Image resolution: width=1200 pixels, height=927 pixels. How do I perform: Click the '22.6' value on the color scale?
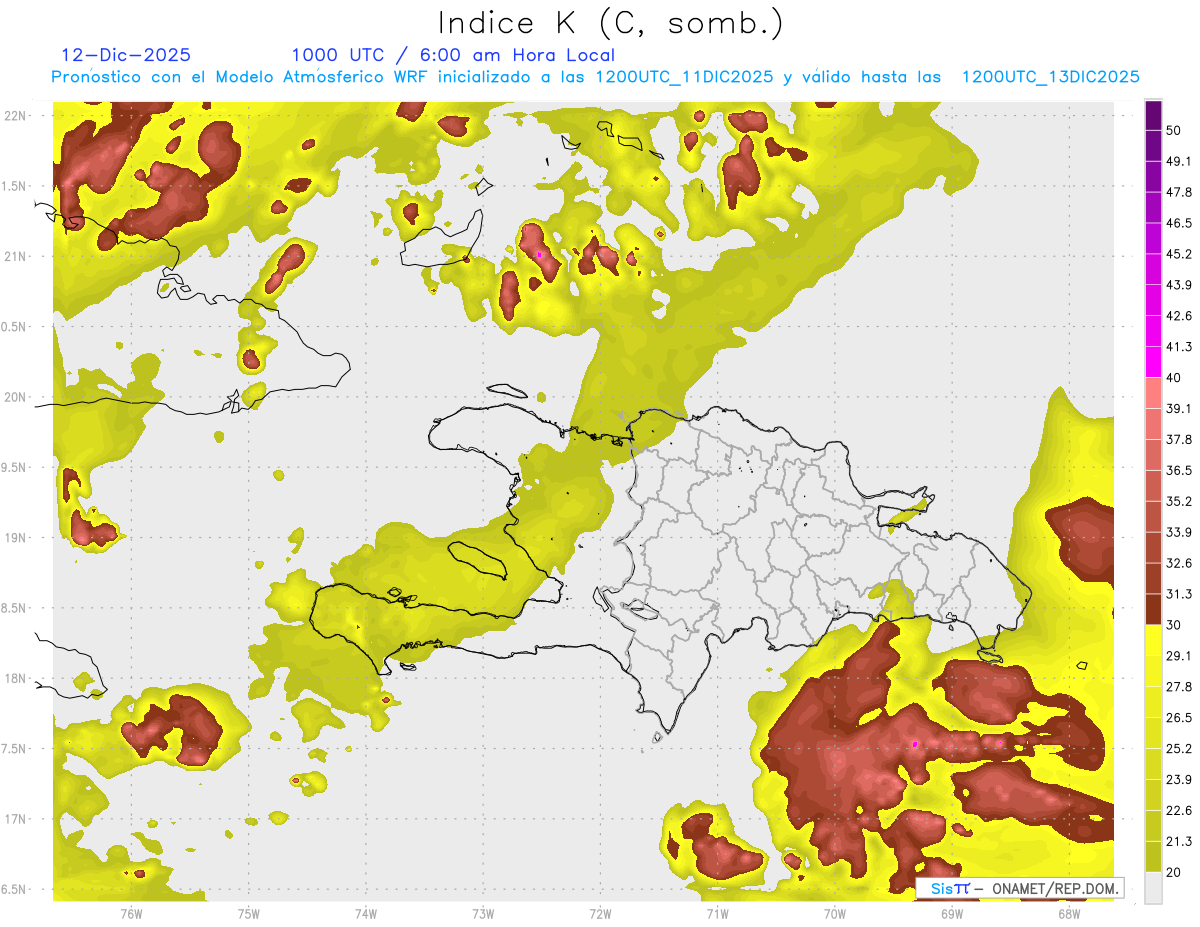tap(1179, 810)
